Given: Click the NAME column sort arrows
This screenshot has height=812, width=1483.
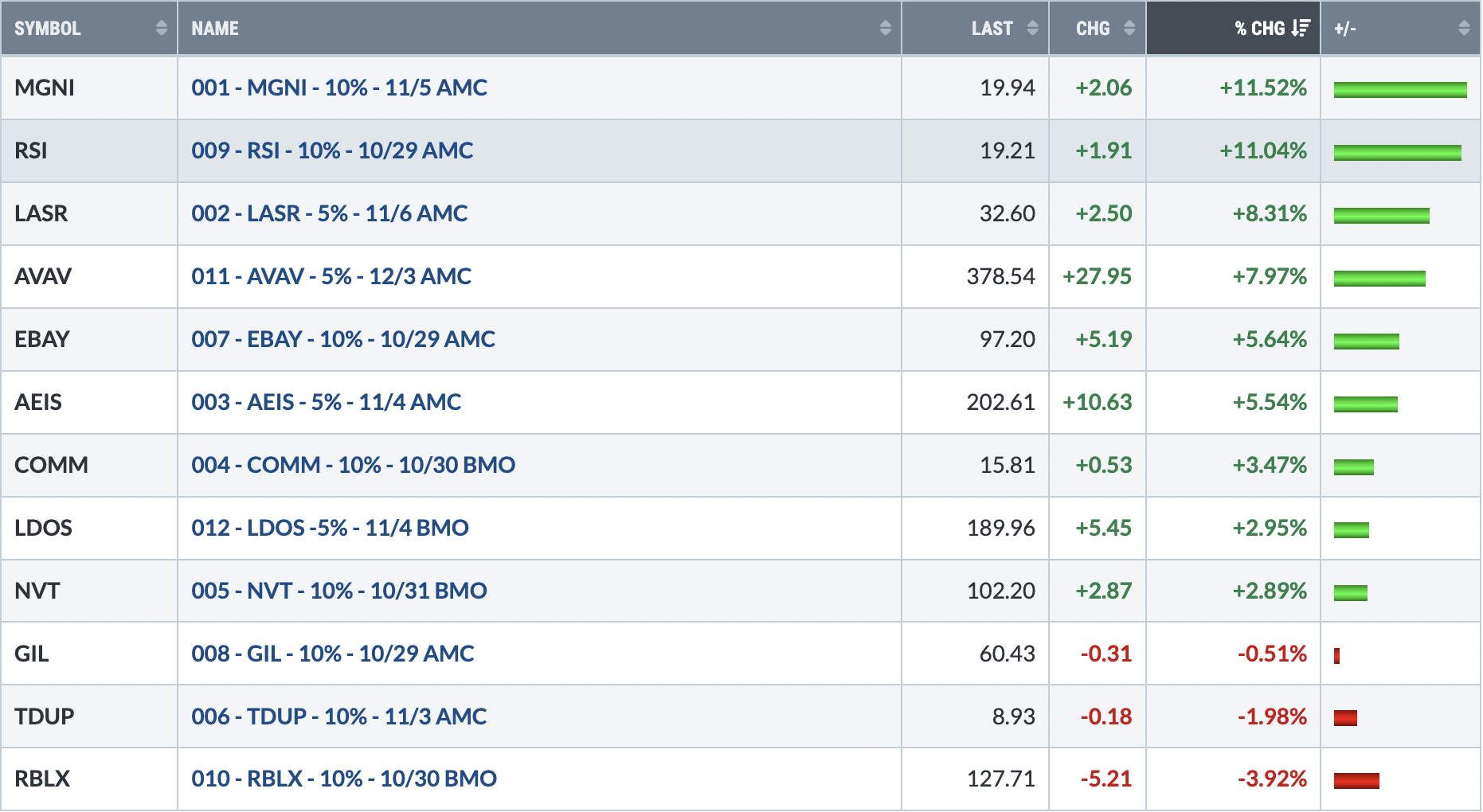Looking at the screenshot, I should click(885, 29).
